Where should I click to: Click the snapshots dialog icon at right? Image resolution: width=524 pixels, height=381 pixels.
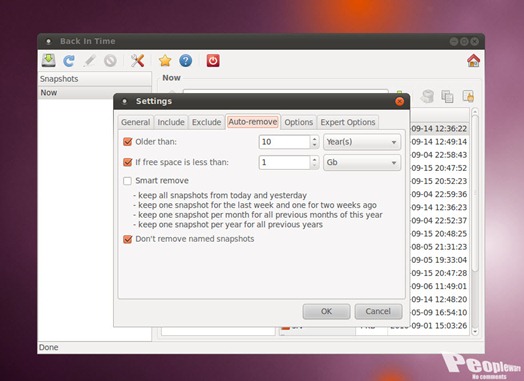click(x=468, y=96)
